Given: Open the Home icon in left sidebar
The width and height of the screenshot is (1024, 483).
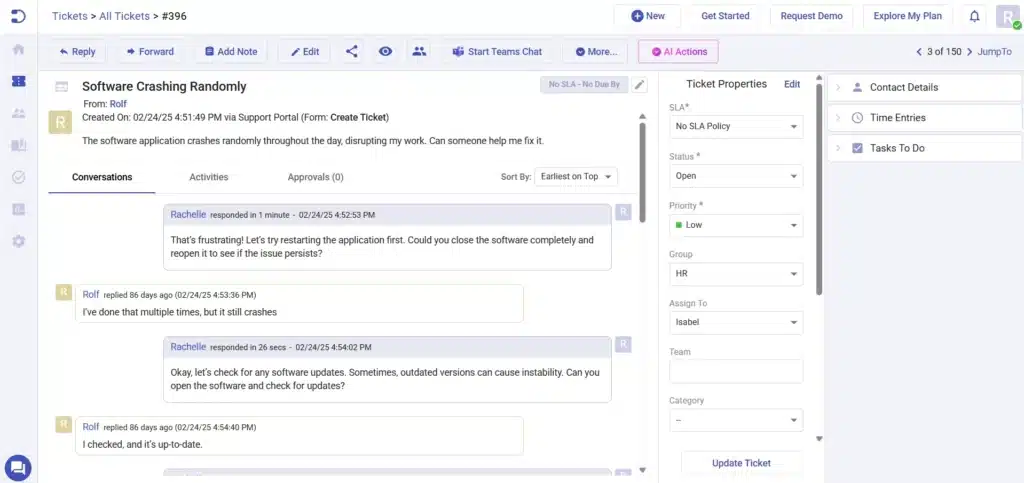Looking at the screenshot, I should [18, 50].
